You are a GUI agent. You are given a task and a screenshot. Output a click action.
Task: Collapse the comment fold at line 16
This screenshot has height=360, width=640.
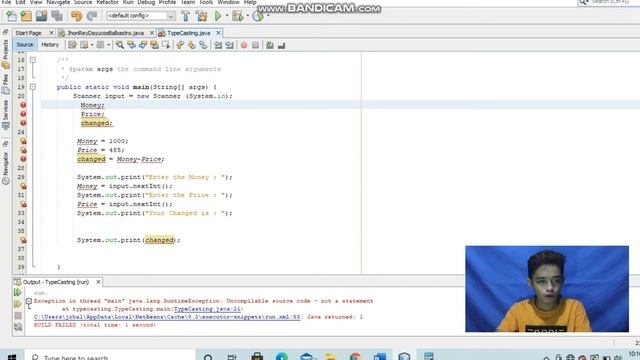tap(33, 60)
